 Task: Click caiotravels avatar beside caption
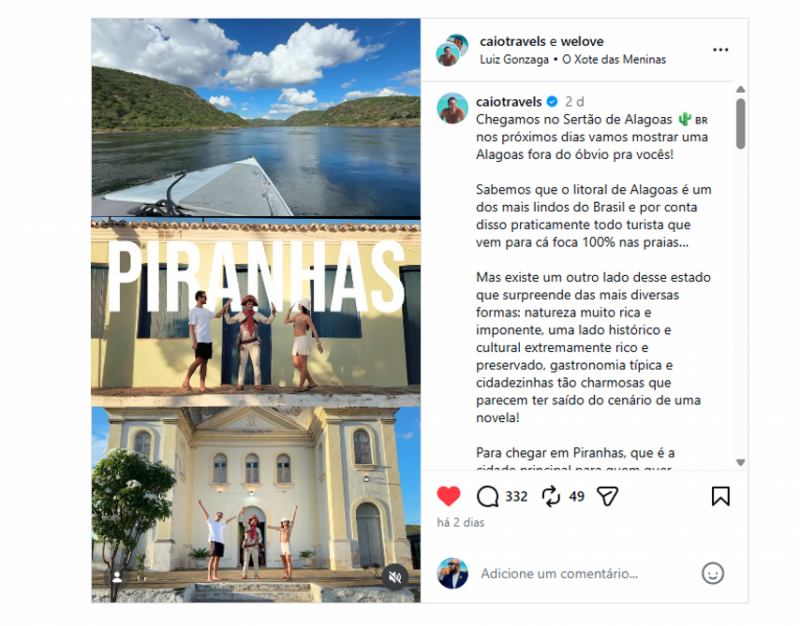(x=452, y=108)
